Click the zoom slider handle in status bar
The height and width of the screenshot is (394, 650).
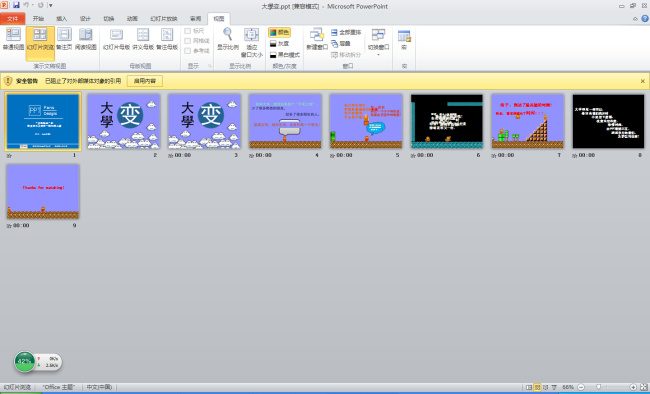click(598, 387)
